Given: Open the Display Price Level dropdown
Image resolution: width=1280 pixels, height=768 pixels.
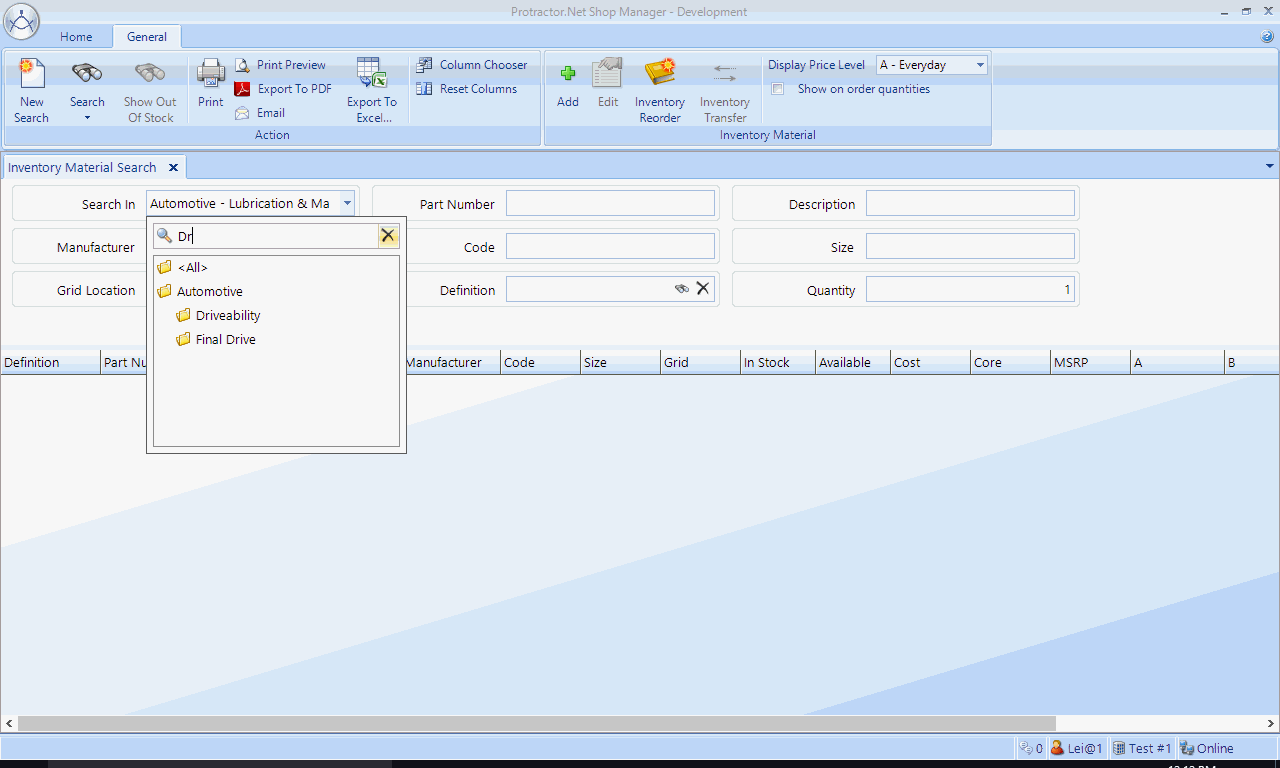Looking at the screenshot, I should tap(979, 65).
